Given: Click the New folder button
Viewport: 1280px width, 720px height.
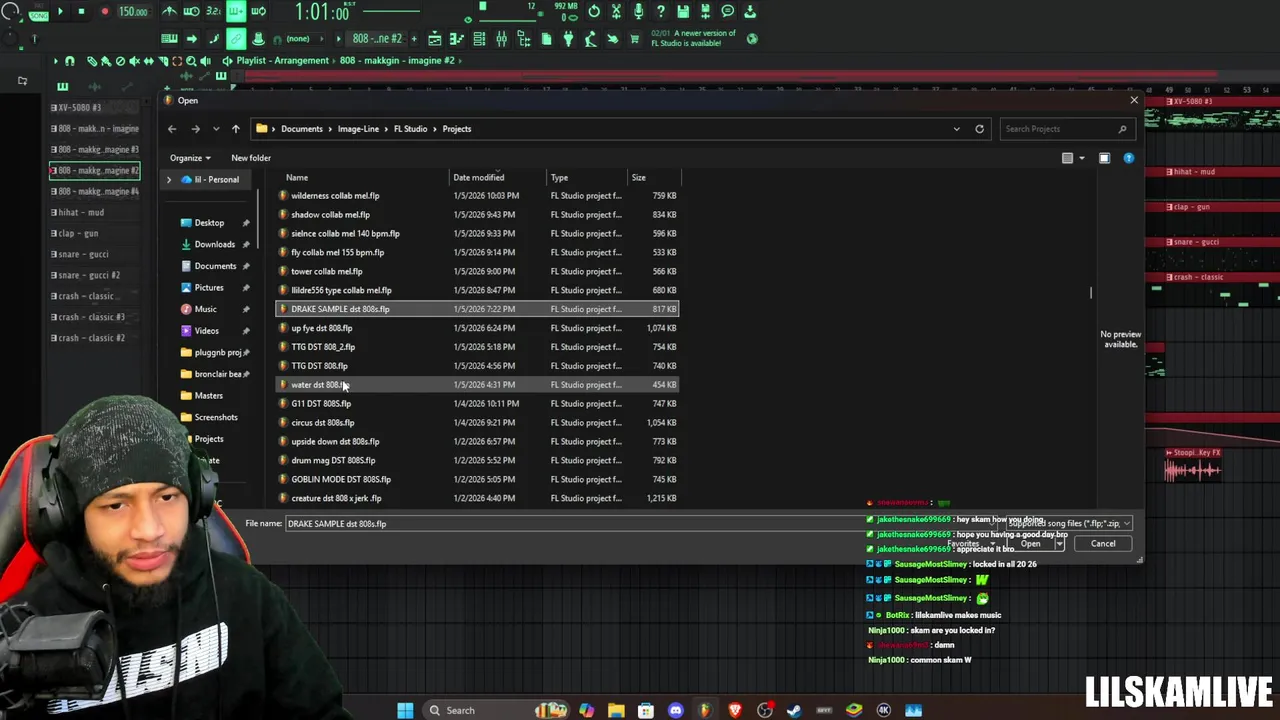Looking at the screenshot, I should point(251,158).
